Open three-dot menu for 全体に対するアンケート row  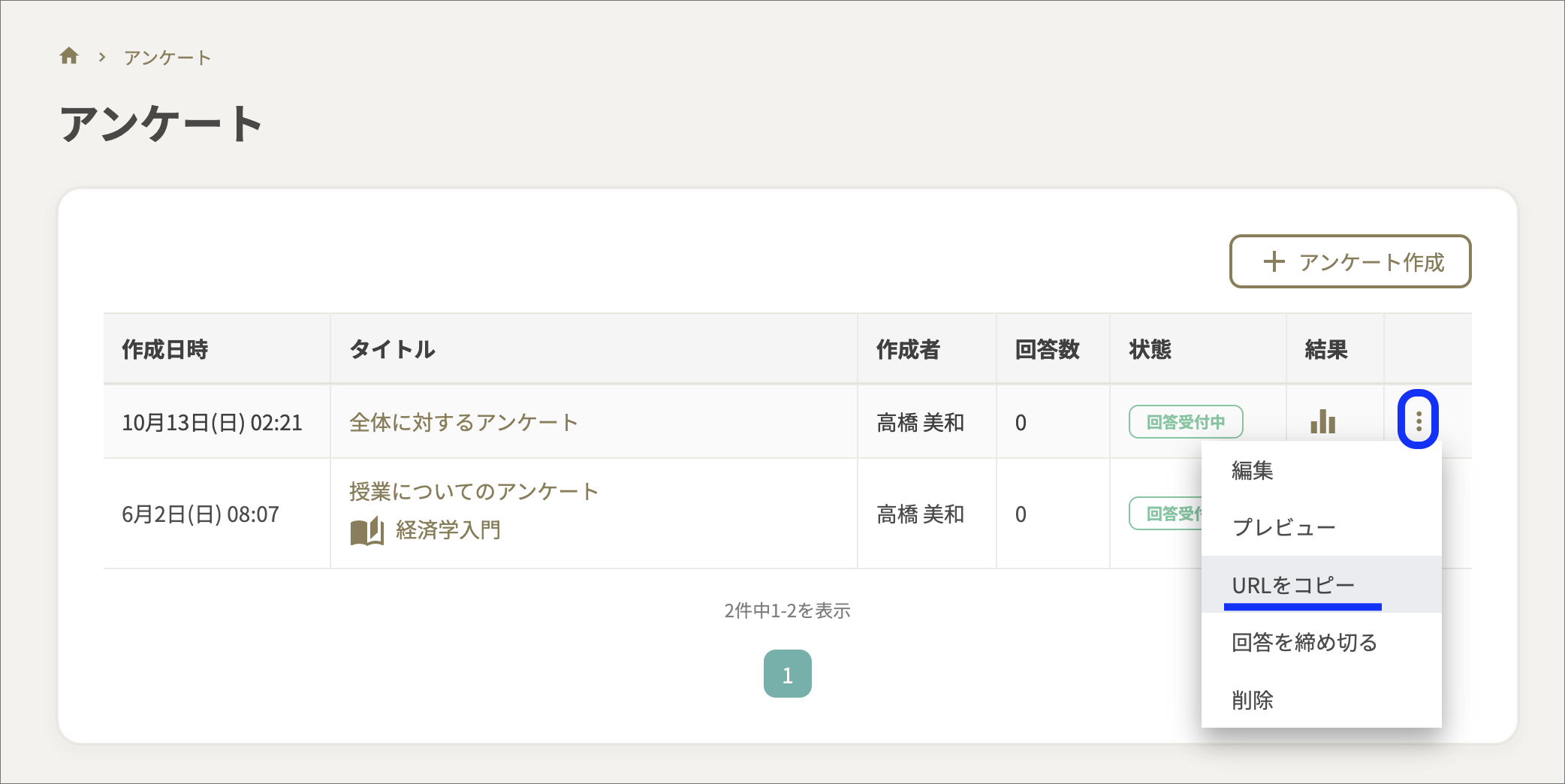coord(1418,420)
